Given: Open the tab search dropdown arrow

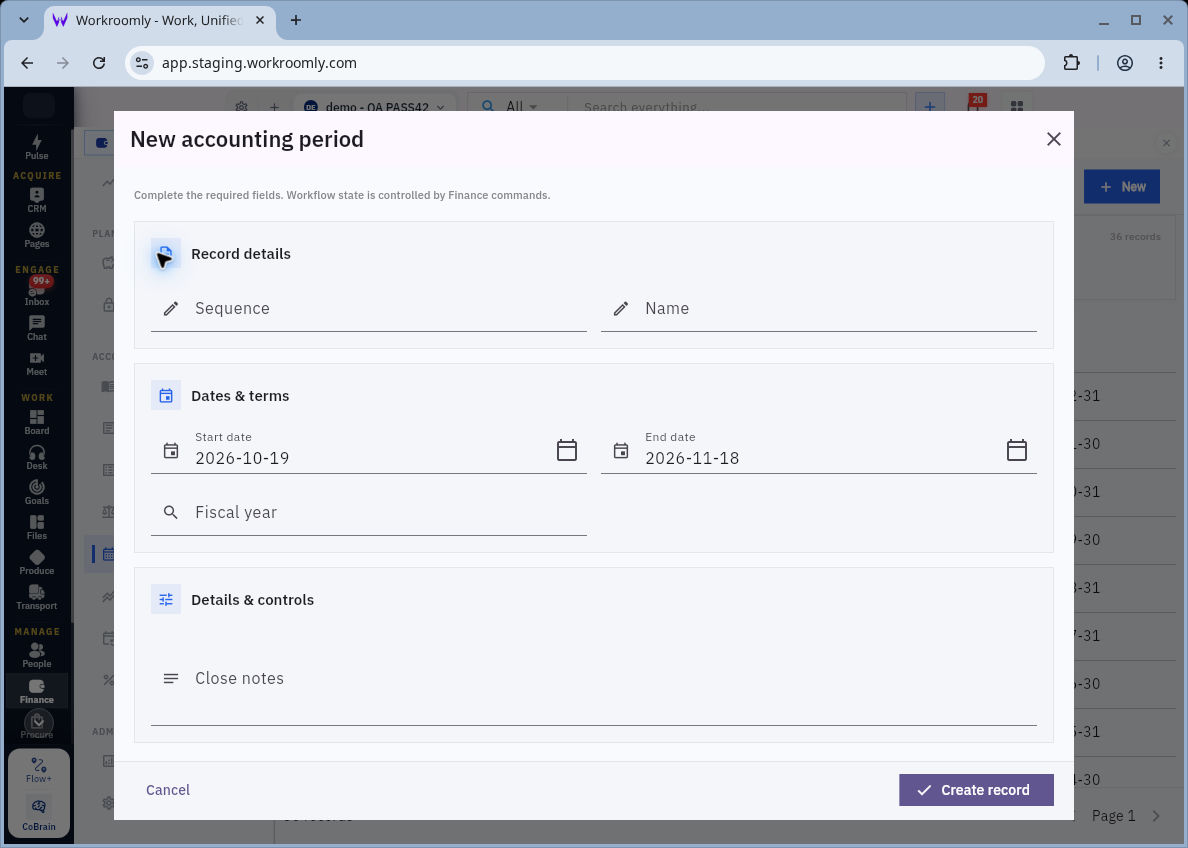Looking at the screenshot, I should click(23, 20).
